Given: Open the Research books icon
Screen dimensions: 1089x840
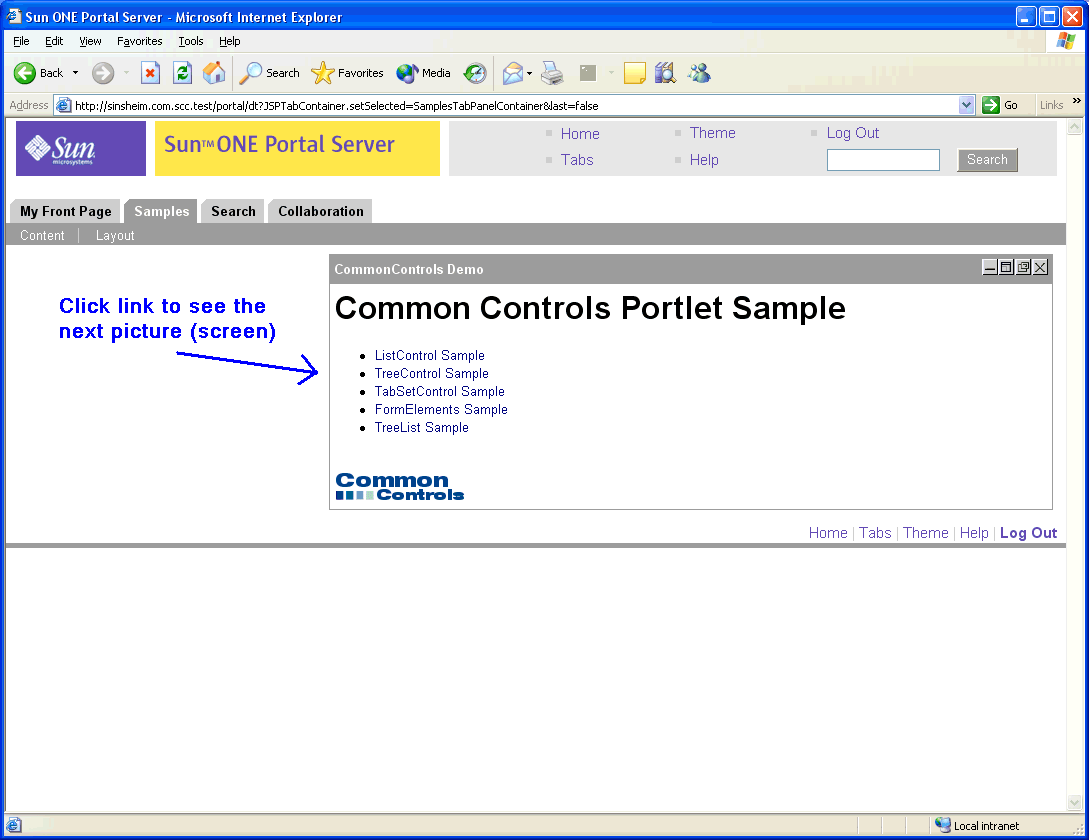Looking at the screenshot, I should [665, 73].
